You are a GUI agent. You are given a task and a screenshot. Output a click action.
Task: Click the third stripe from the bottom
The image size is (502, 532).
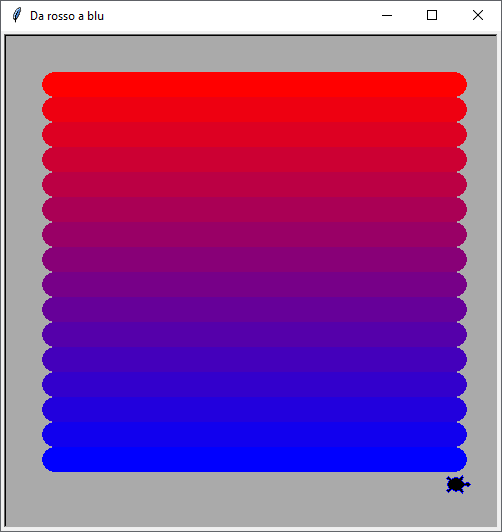pyautogui.click(x=254, y=410)
